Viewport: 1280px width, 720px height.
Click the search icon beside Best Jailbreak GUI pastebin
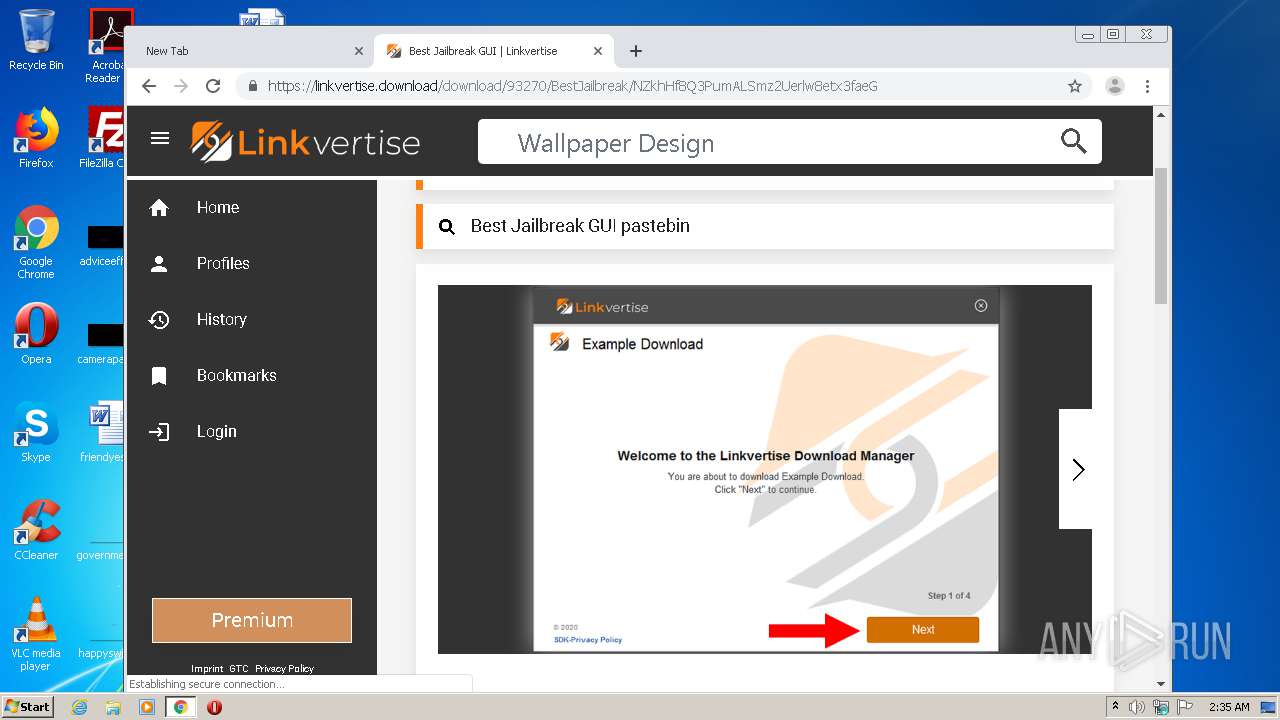click(447, 227)
